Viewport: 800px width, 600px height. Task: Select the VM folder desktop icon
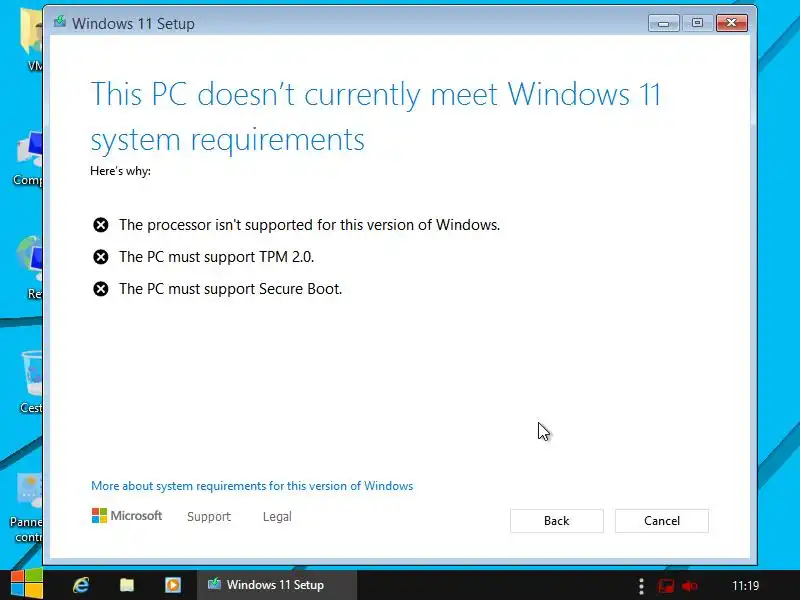[32, 40]
